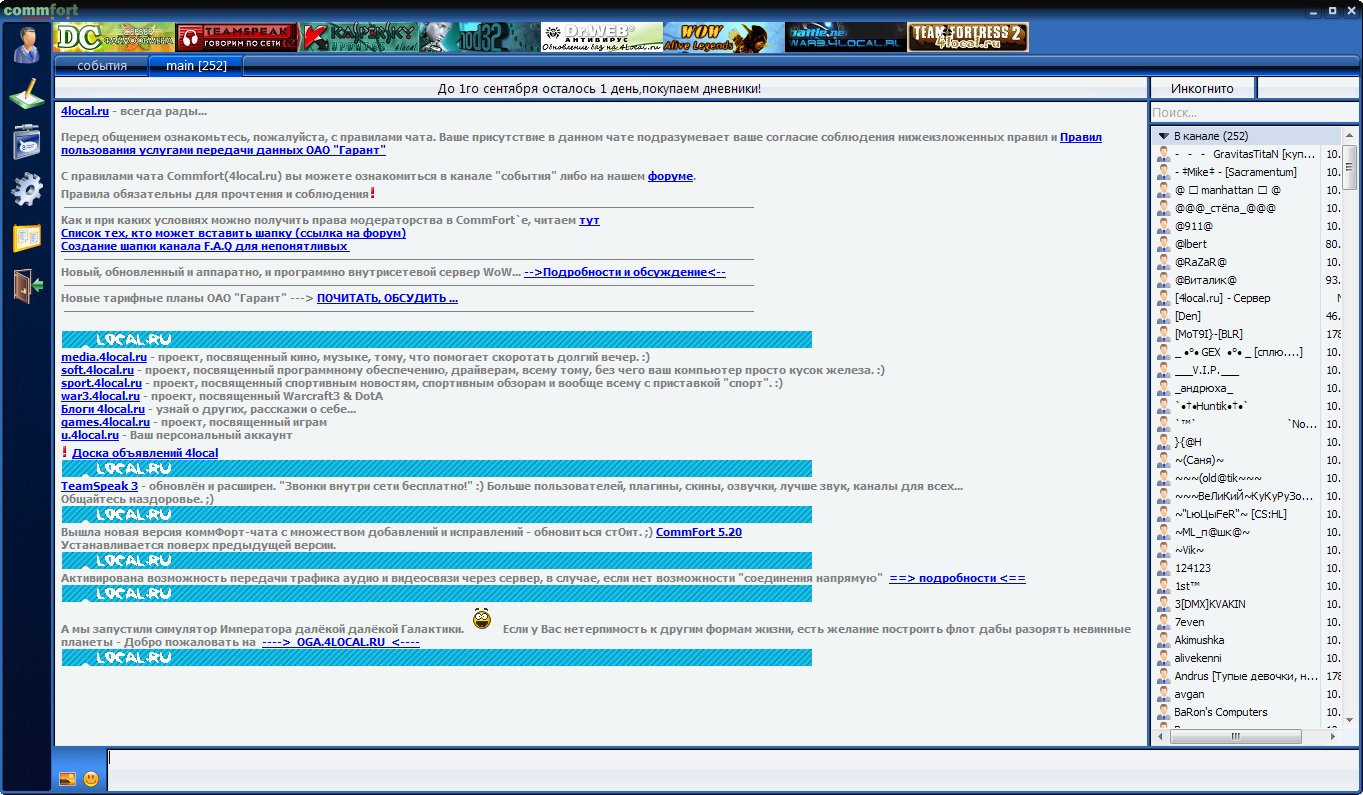The image size is (1363, 795).
Task: Select the "main [252]" tab
Action: coord(196,66)
